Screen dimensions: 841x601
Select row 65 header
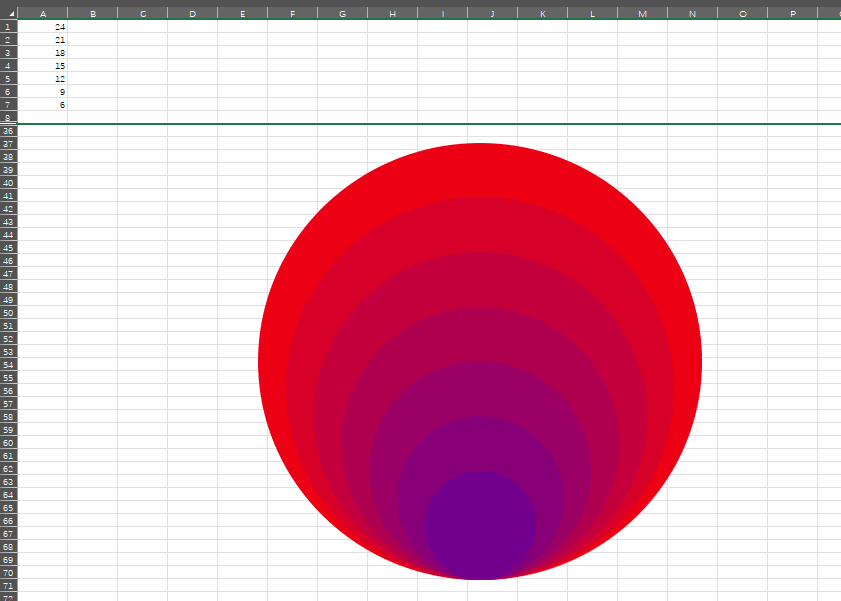[9, 508]
